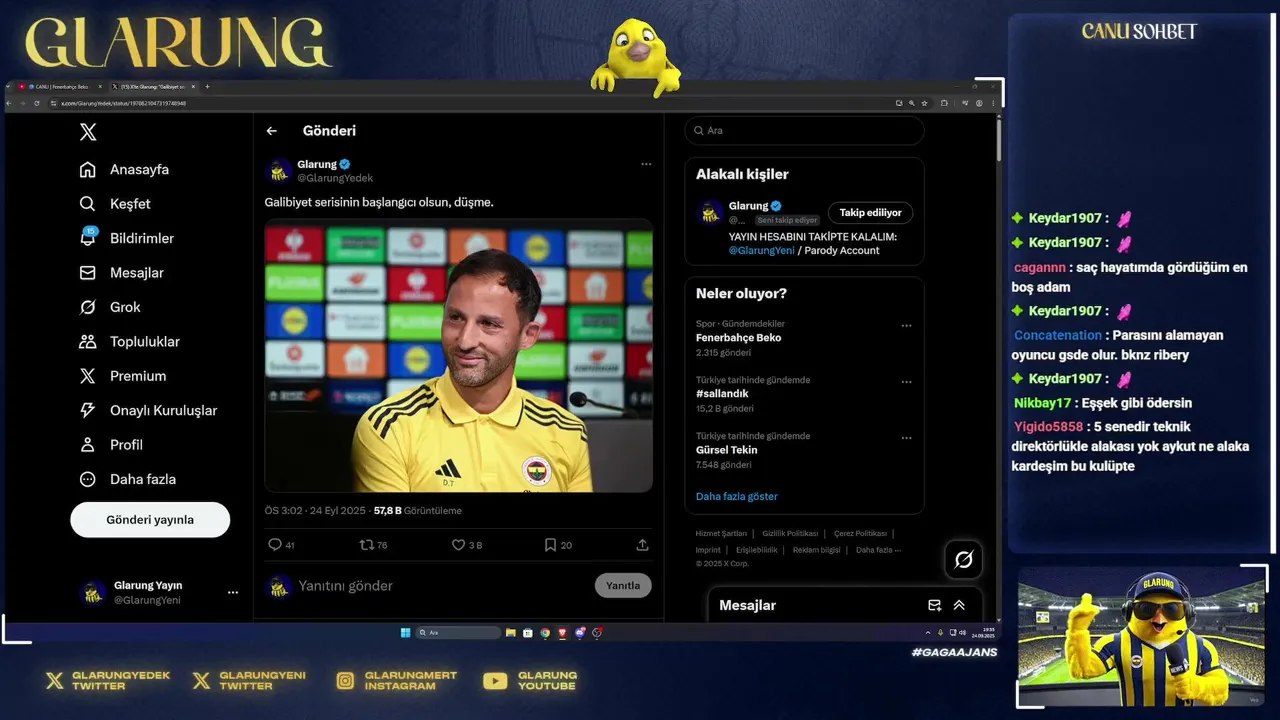Open the post photo of coach
Viewport: 1280px width, 720px height.
459,356
